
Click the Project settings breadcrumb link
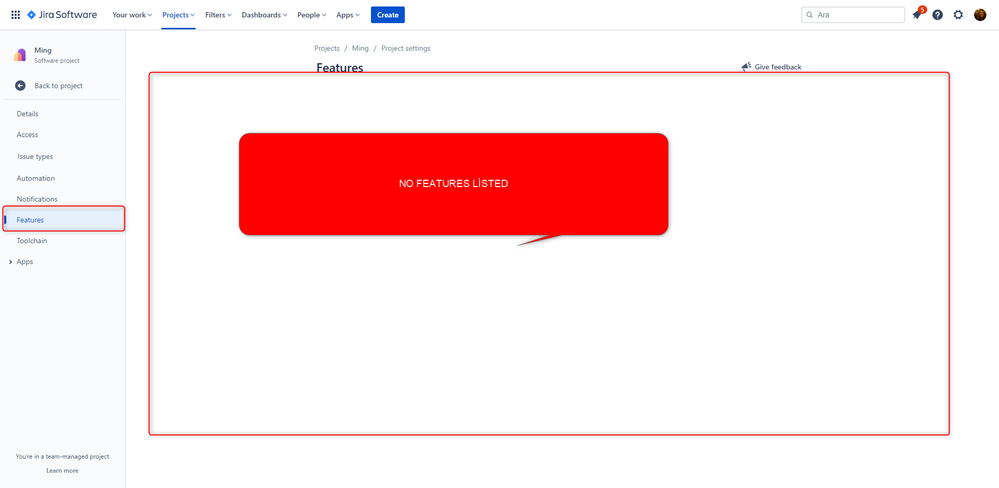pos(406,48)
